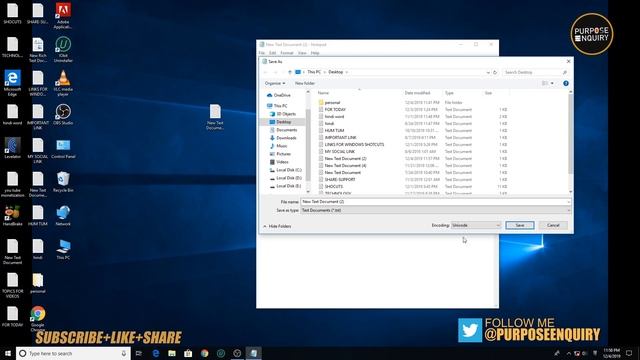Select the TOPICS FOR VIDEOS desktop file

click(x=12, y=285)
